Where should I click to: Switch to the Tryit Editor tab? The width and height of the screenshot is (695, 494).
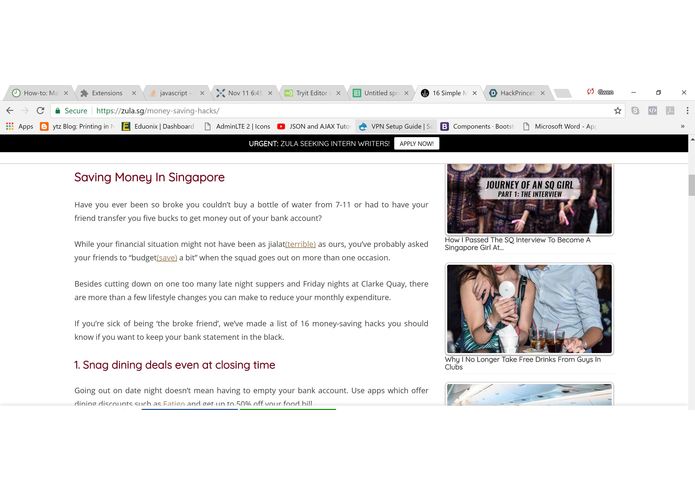[x=310, y=93]
